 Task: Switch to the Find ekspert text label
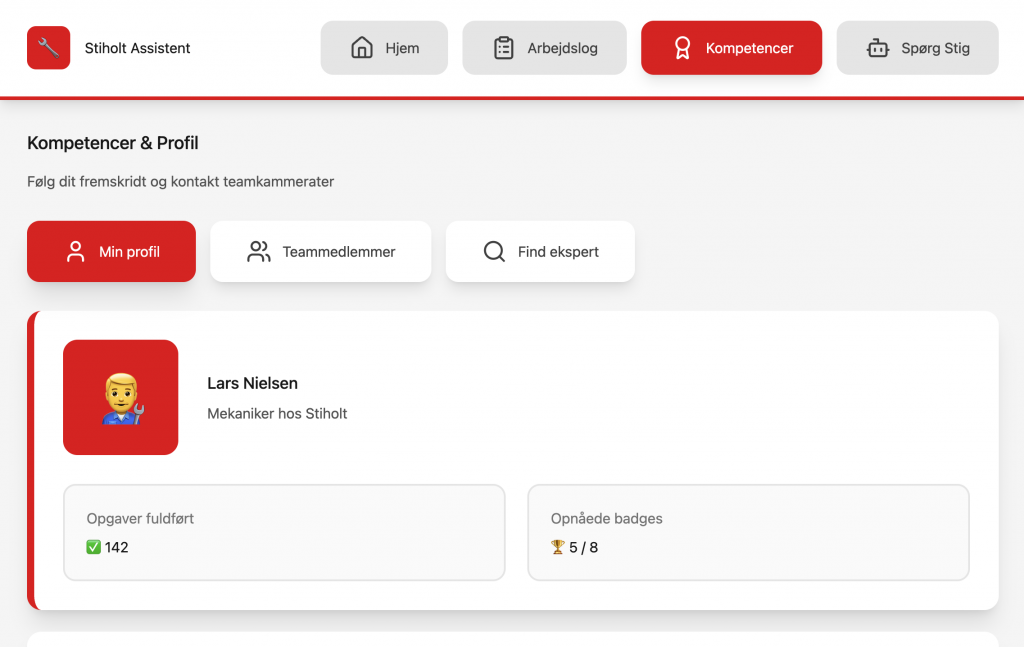point(558,252)
